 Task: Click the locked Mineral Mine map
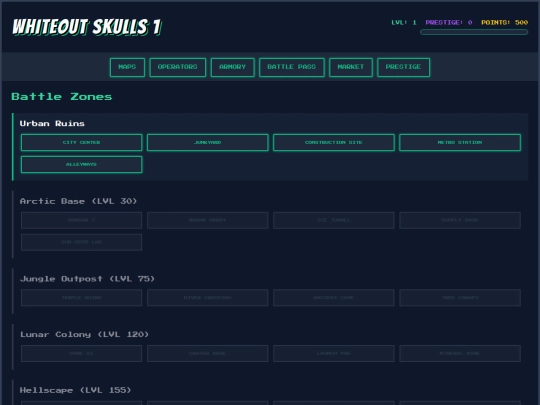tap(460, 354)
